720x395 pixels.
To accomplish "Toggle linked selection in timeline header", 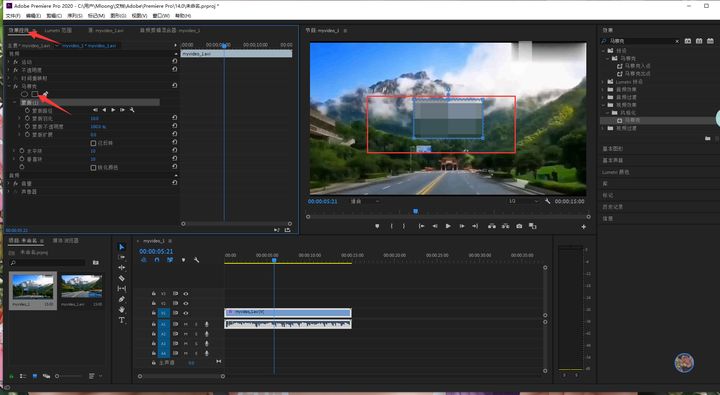I will (x=170, y=260).
